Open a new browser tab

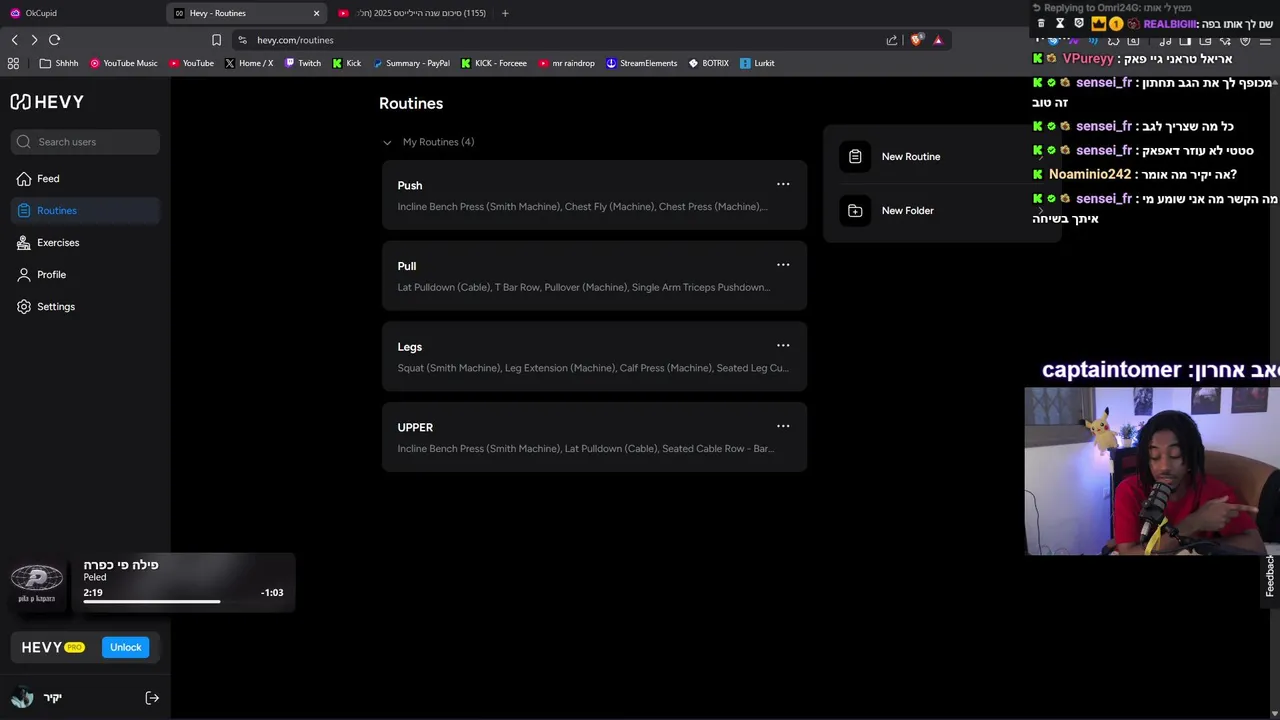coord(505,13)
